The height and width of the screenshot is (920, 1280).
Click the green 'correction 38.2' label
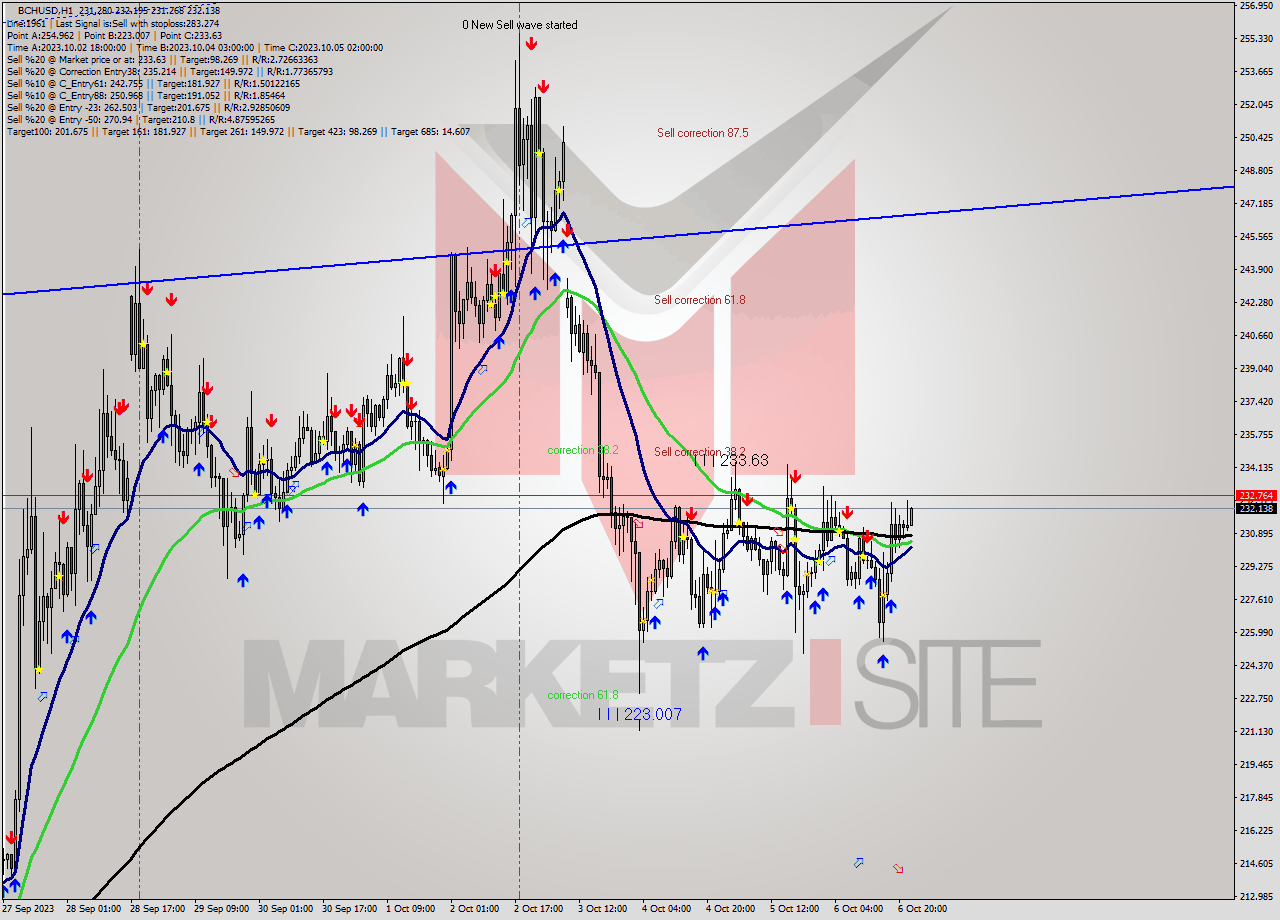click(583, 450)
